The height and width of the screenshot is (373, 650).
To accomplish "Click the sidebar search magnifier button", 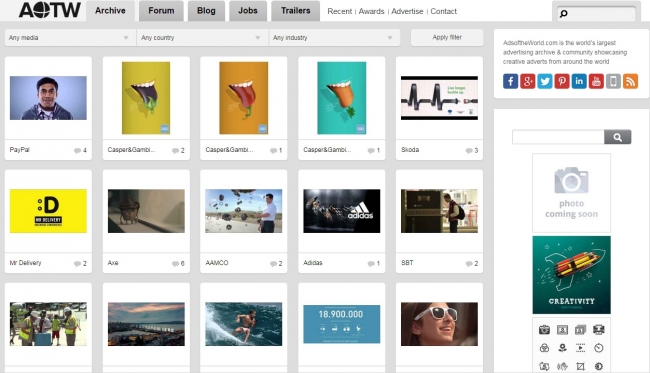I will 617,137.
